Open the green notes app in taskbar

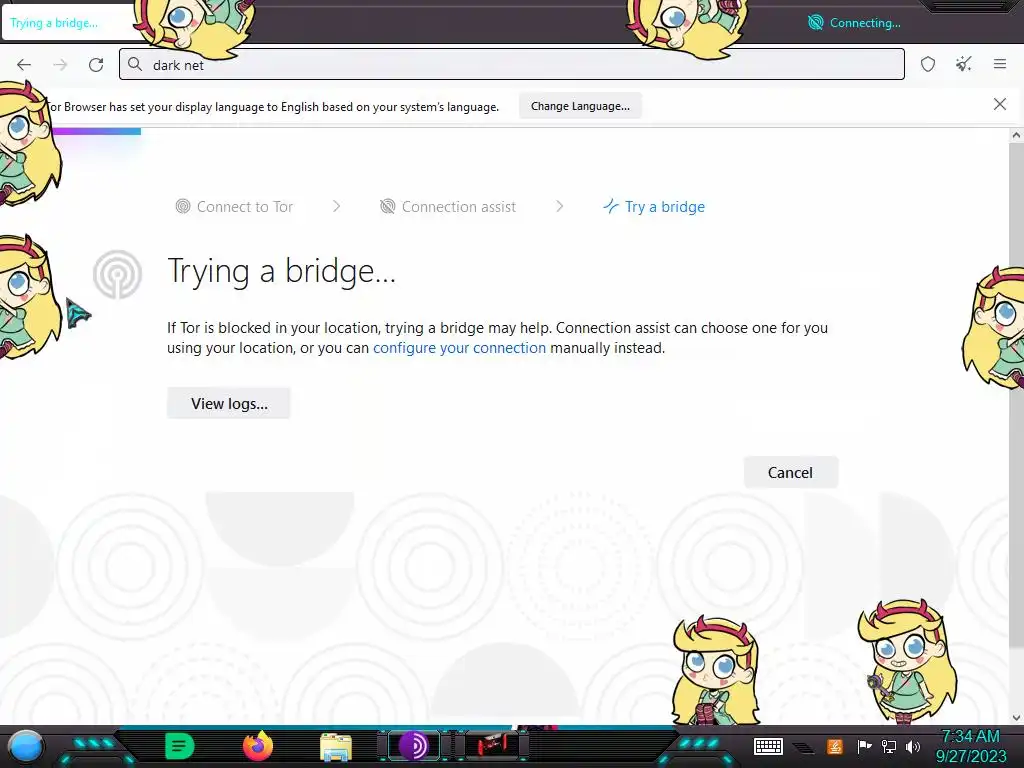pos(180,746)
